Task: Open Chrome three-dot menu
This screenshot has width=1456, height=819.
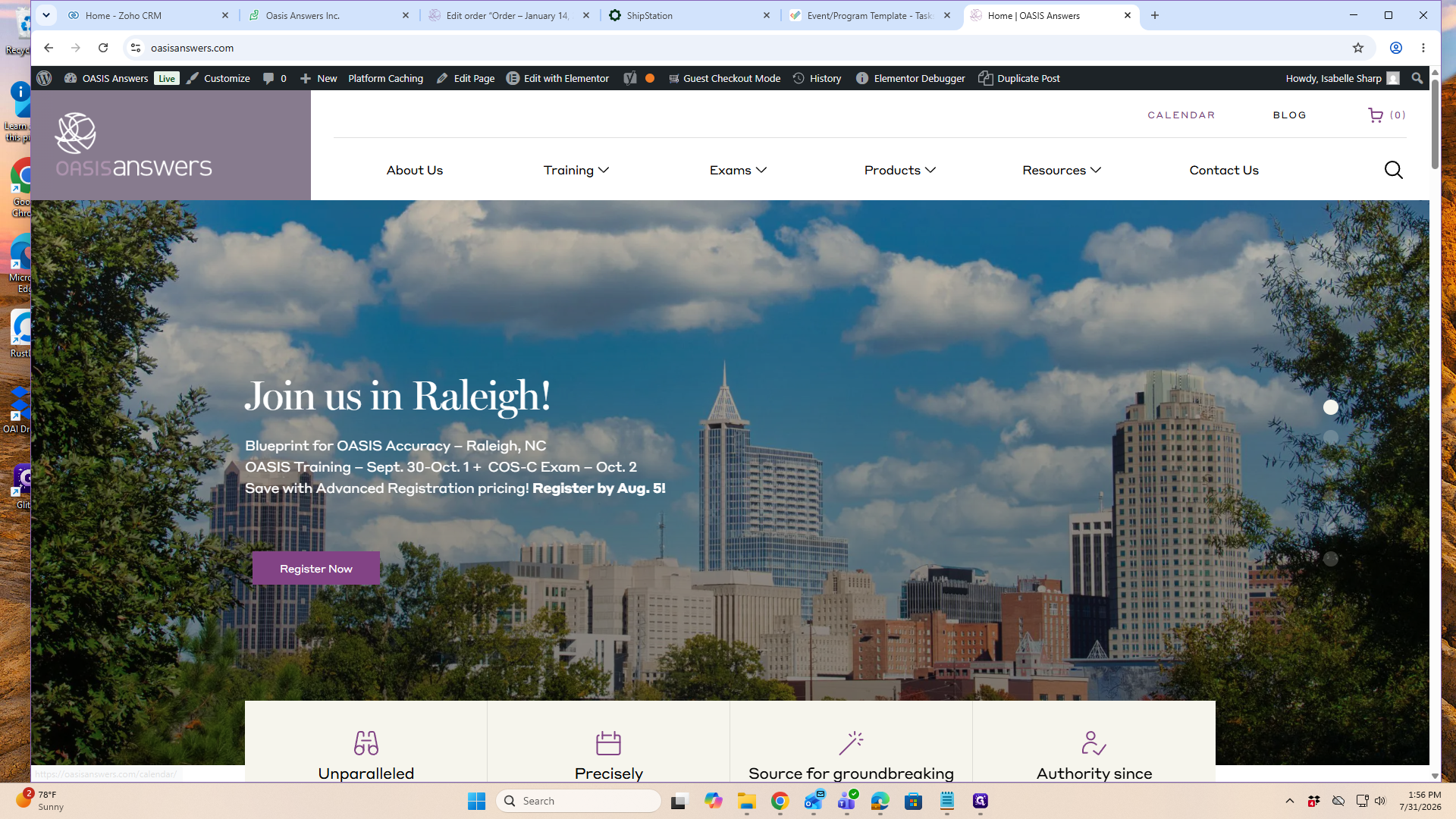Action: pos(1423,48)
